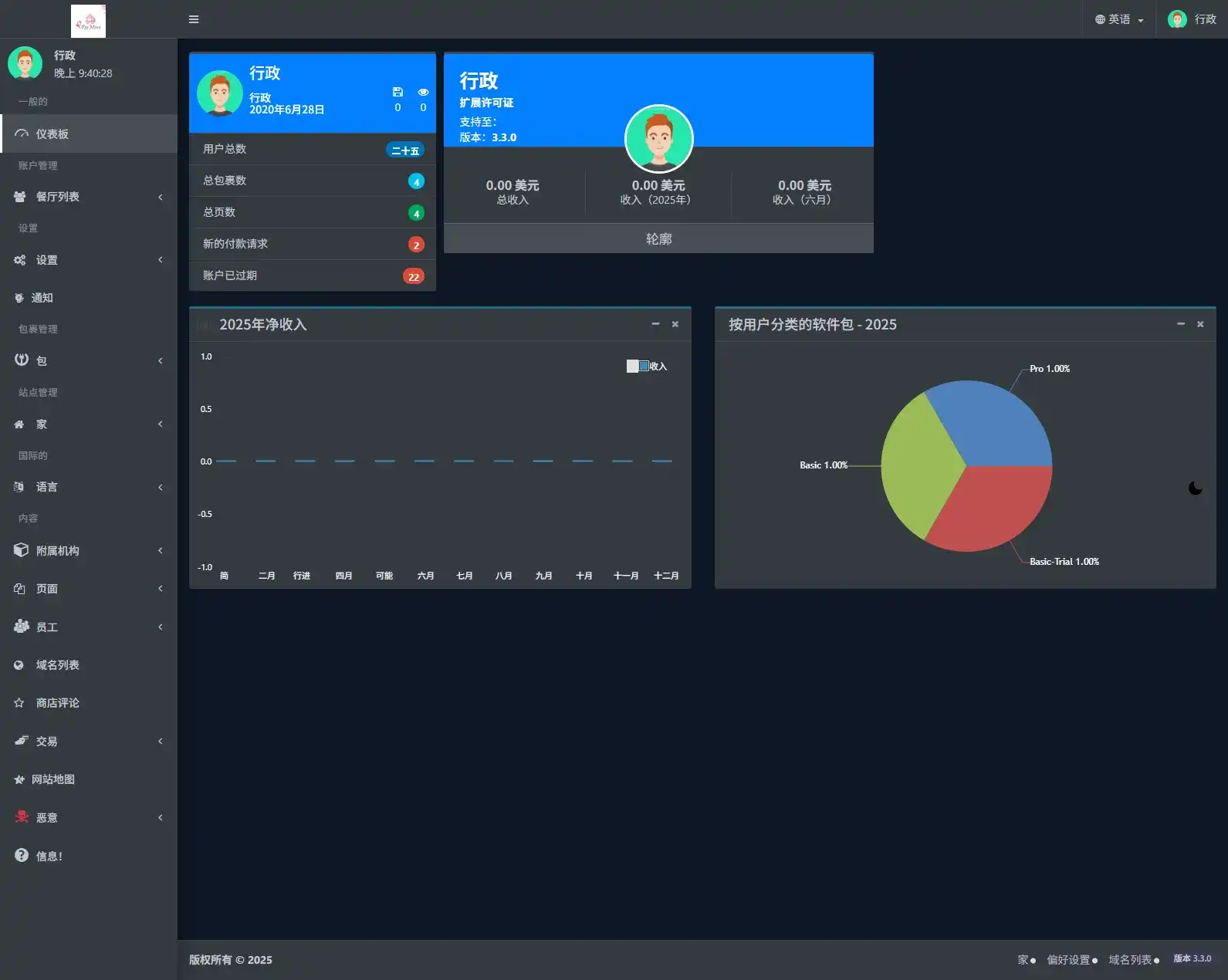Click the save disk icon in the profile card
The height and width of the screenshot is (980, 1228).
click(397, 92)
